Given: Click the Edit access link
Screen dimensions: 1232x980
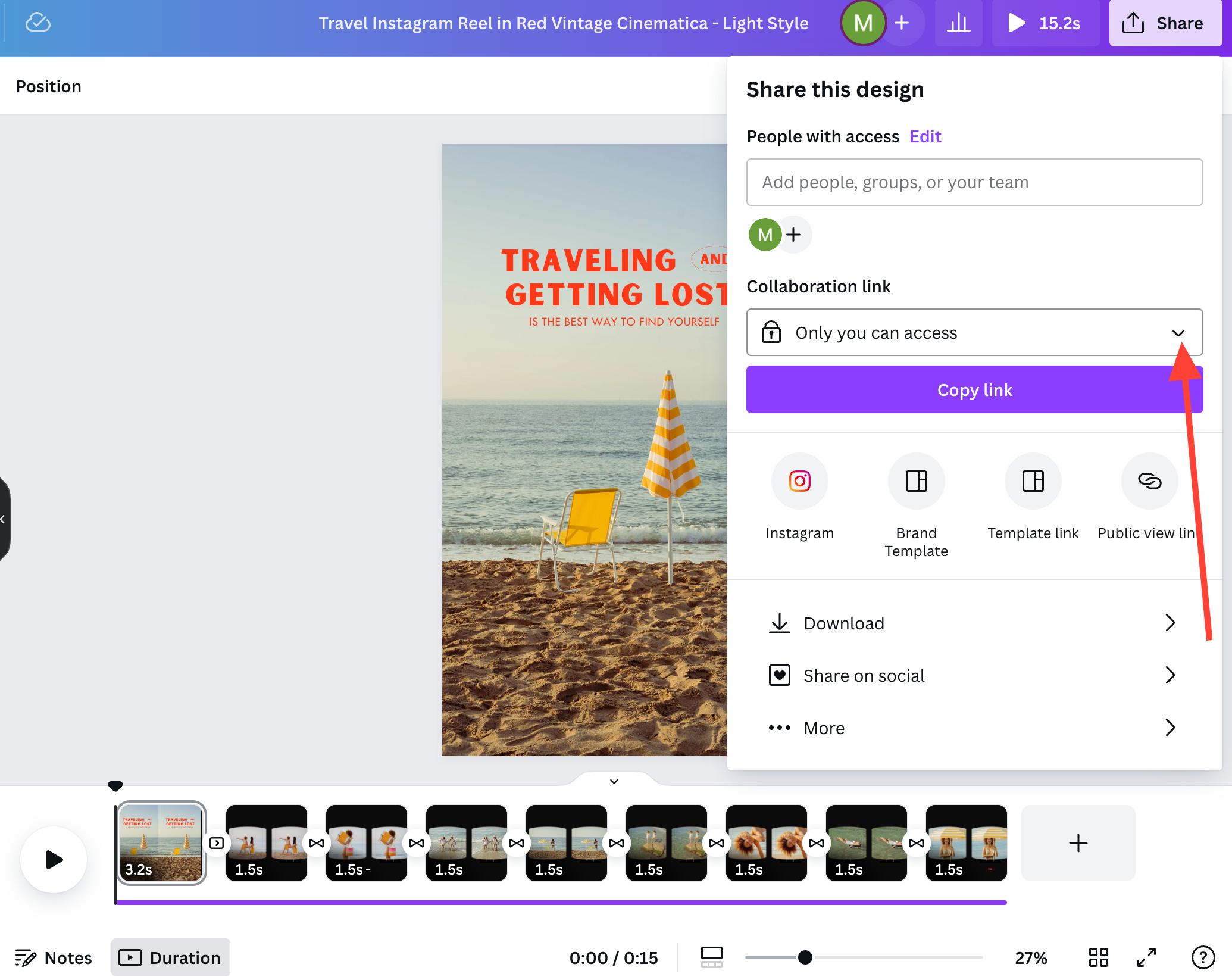Looking at the screenshot, I should 925,136.
